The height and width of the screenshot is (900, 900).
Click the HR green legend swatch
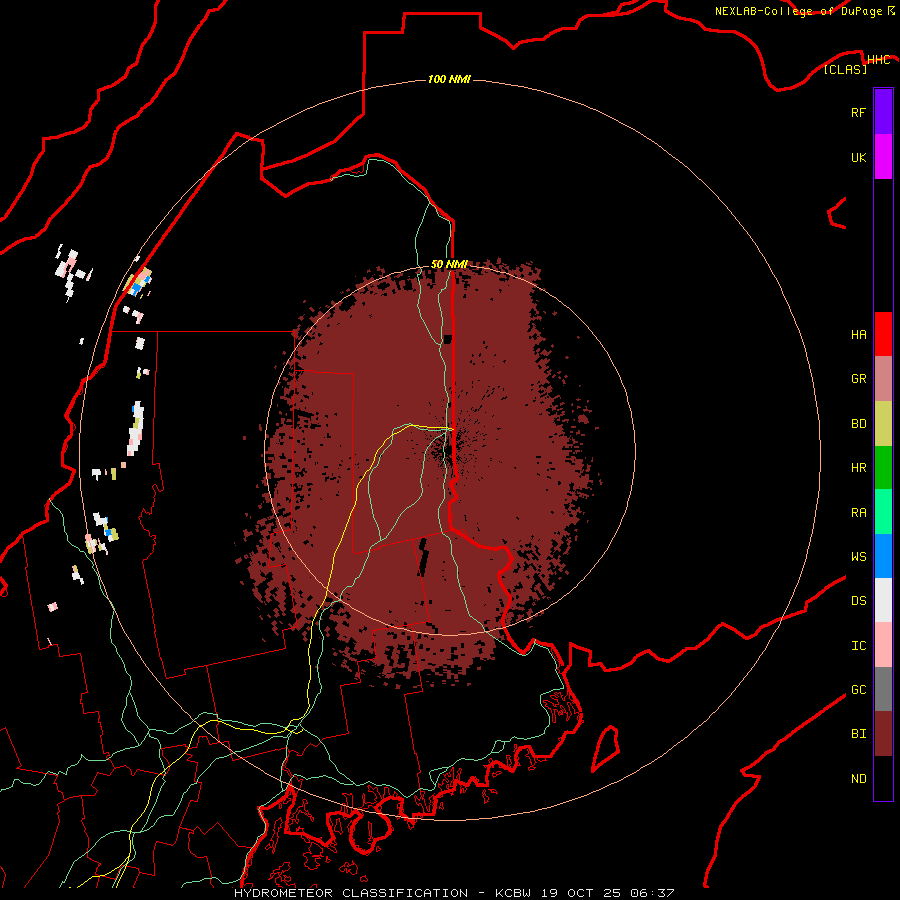click(883, 468)
